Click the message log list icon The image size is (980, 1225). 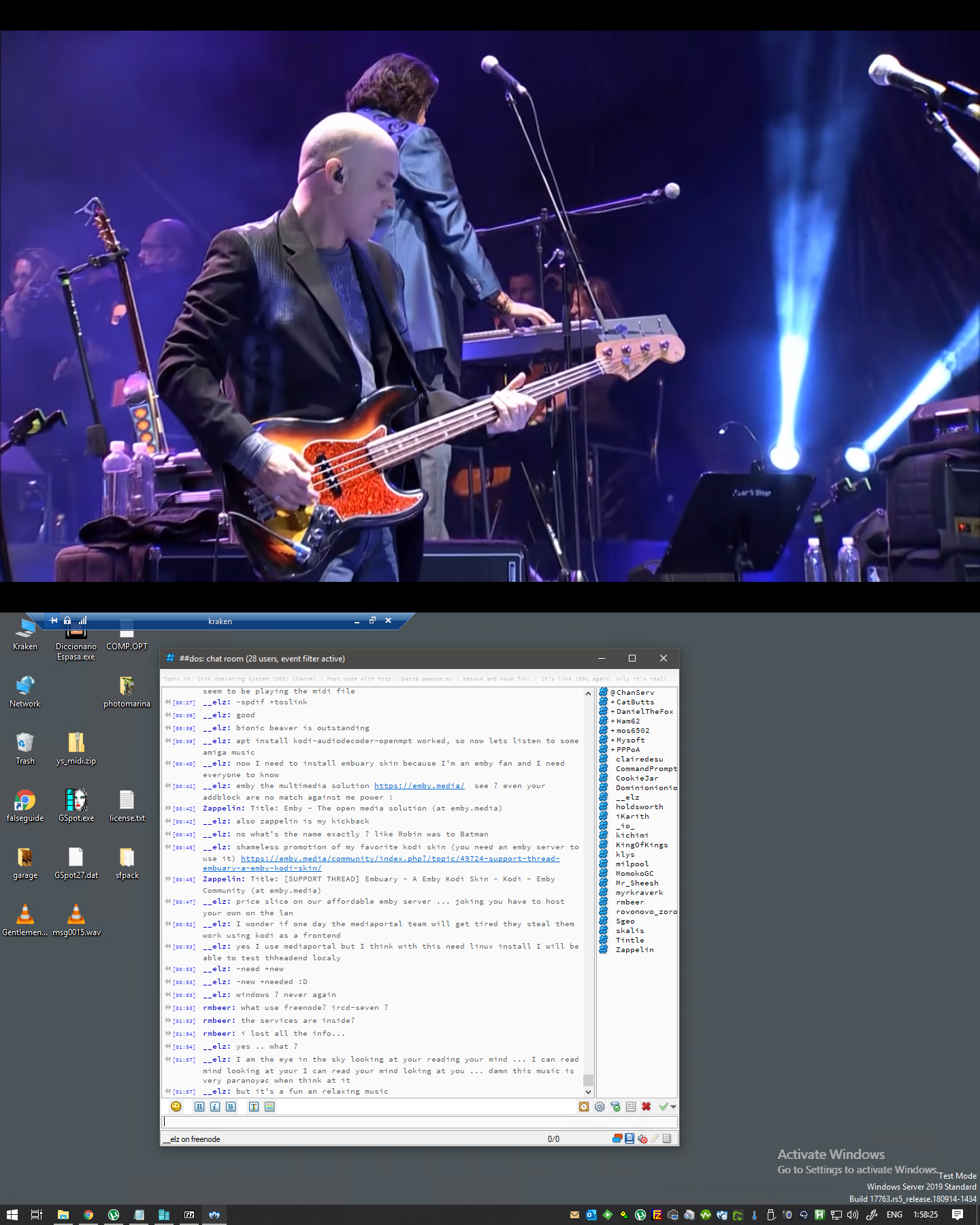(631, 1107)
